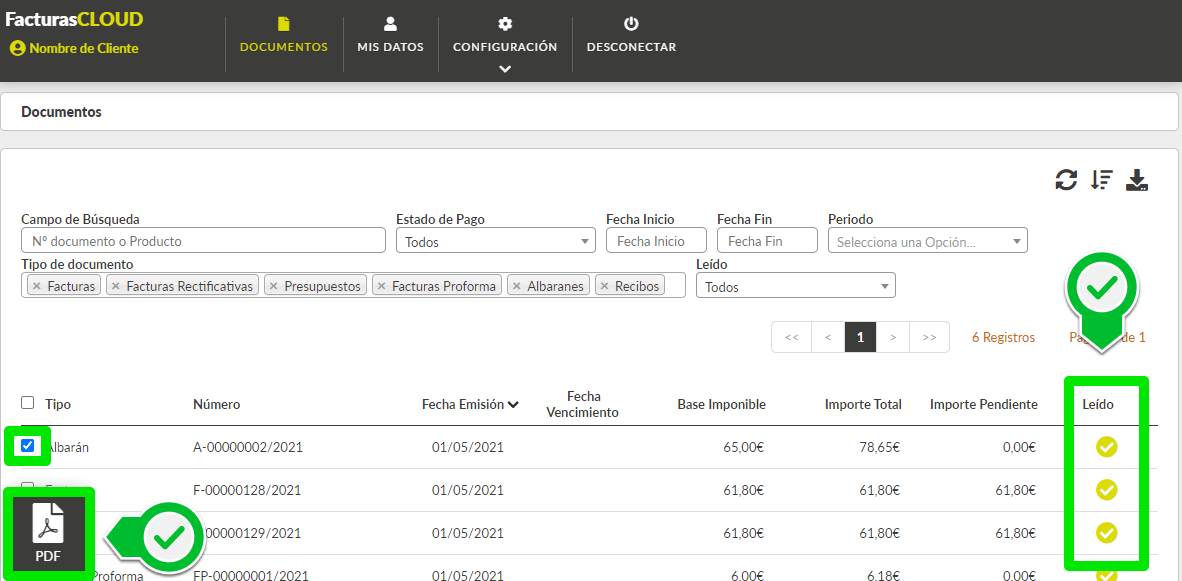Click the sort order icon
1182x581 pixels.
coord(1101,180)
